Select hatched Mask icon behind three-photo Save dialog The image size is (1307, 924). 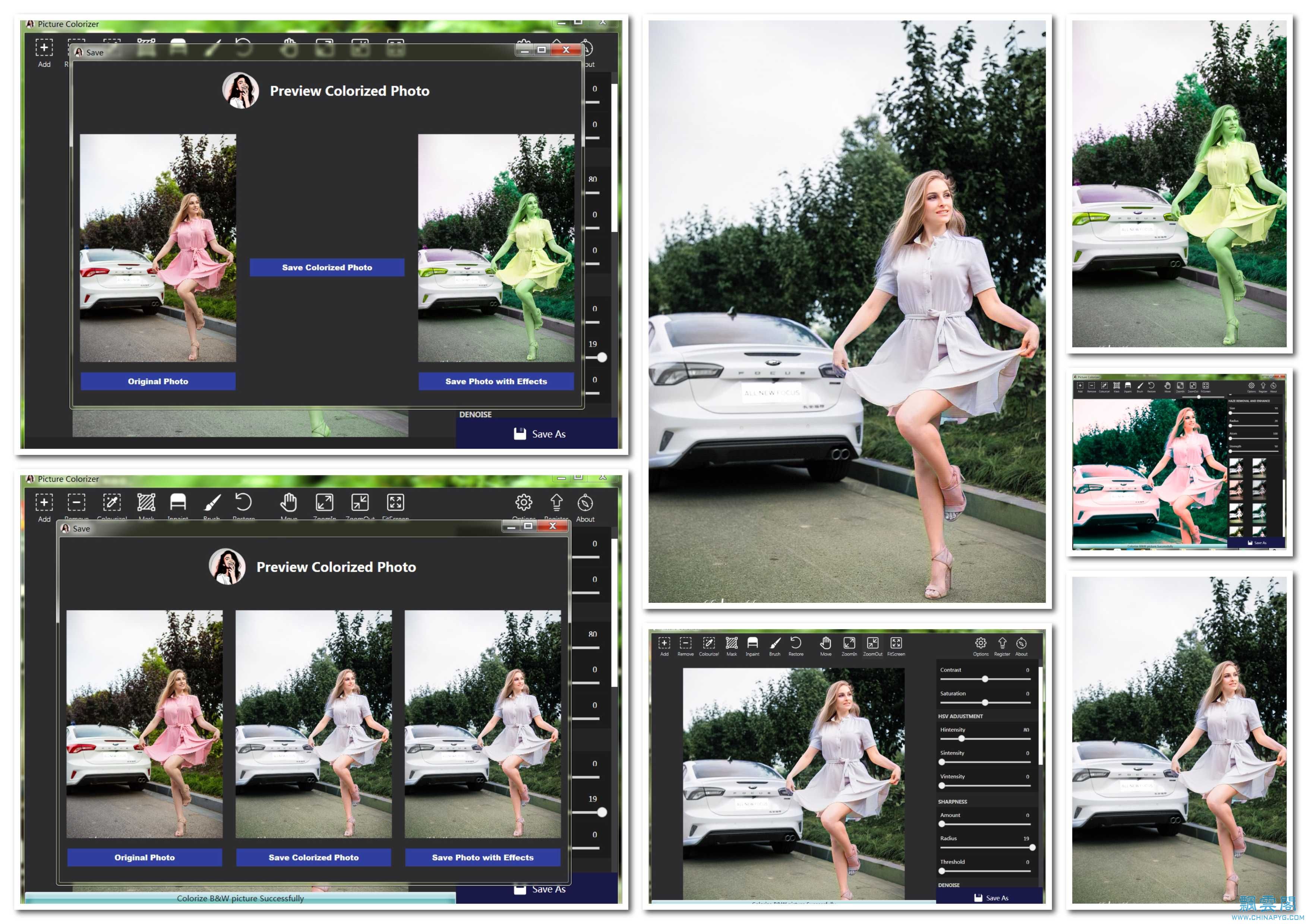tap(146, 502)
